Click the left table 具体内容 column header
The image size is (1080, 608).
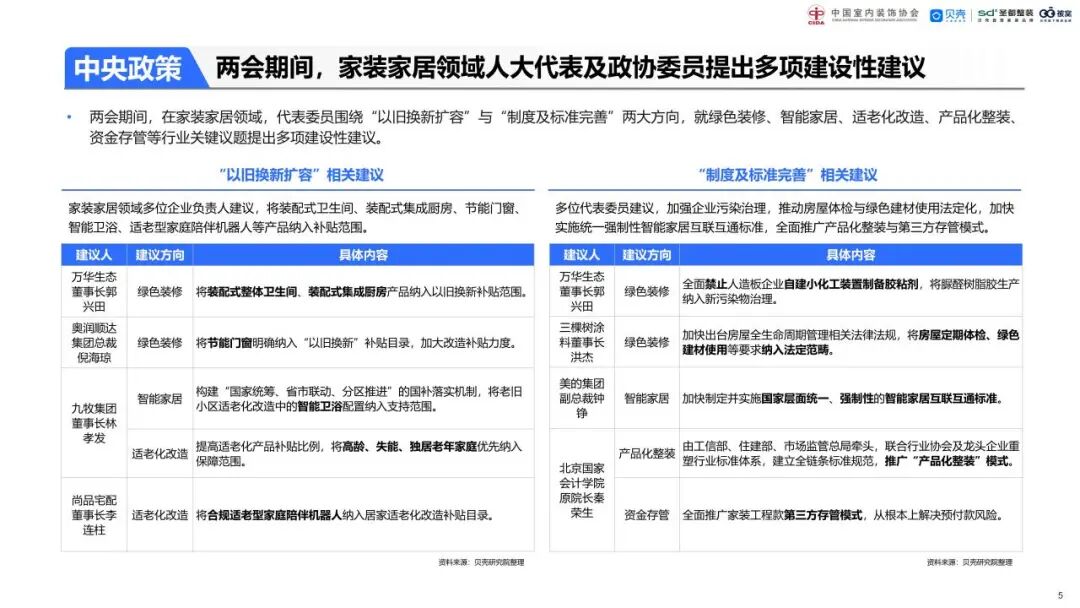(x=363, y=255)
